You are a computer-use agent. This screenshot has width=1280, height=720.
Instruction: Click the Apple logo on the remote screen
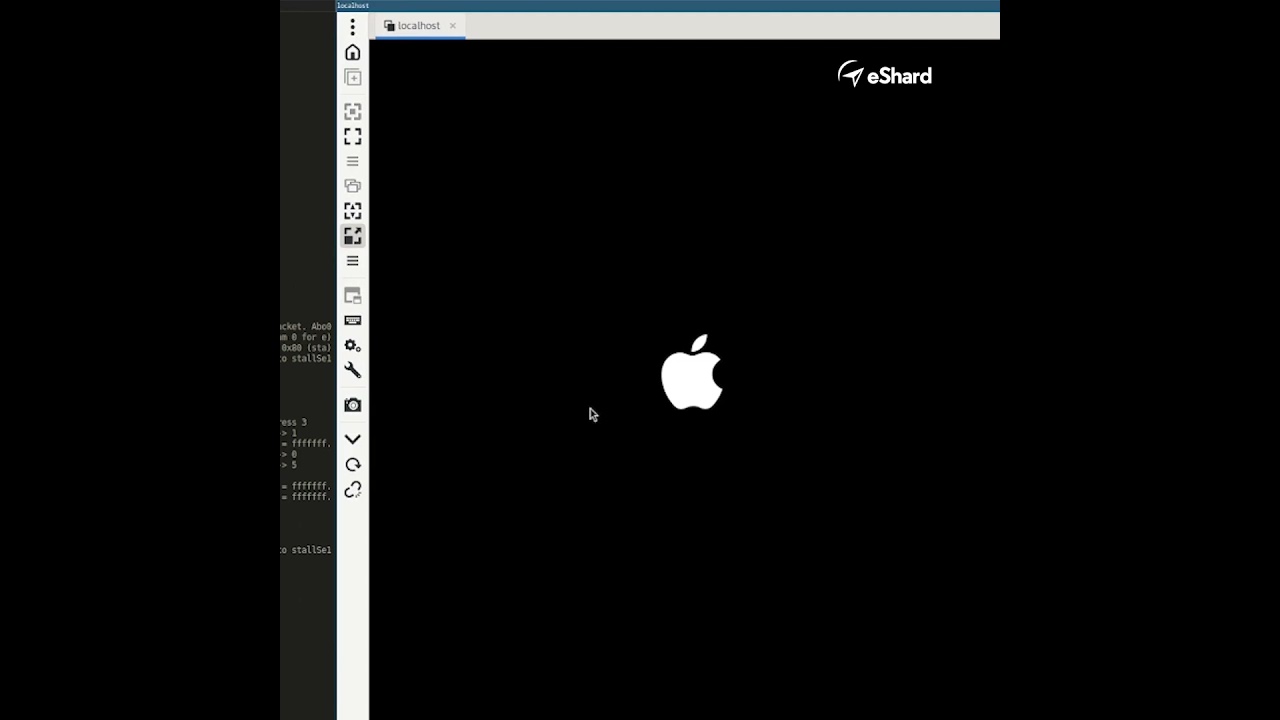(x=692, y=372)
